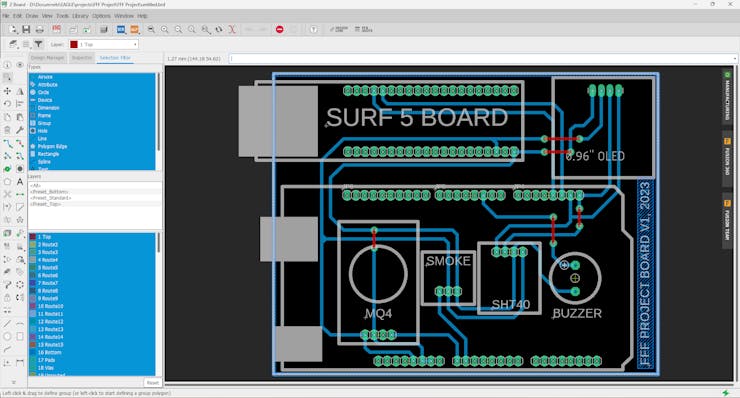The width and height of the screenshot is (740, 398).
Task: Switch to the Design Manager tab
Action: point(47,58)
